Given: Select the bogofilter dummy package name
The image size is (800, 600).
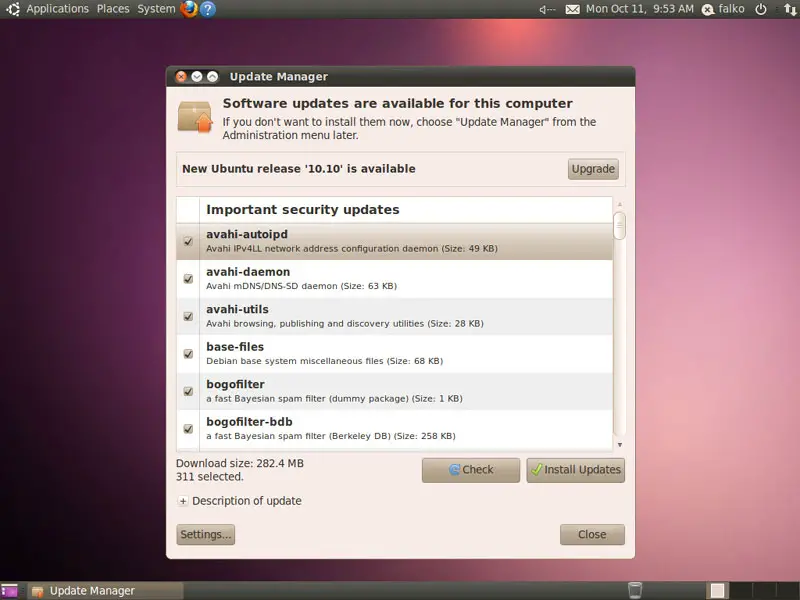Looking at the screenshot, I should (236, 384).
